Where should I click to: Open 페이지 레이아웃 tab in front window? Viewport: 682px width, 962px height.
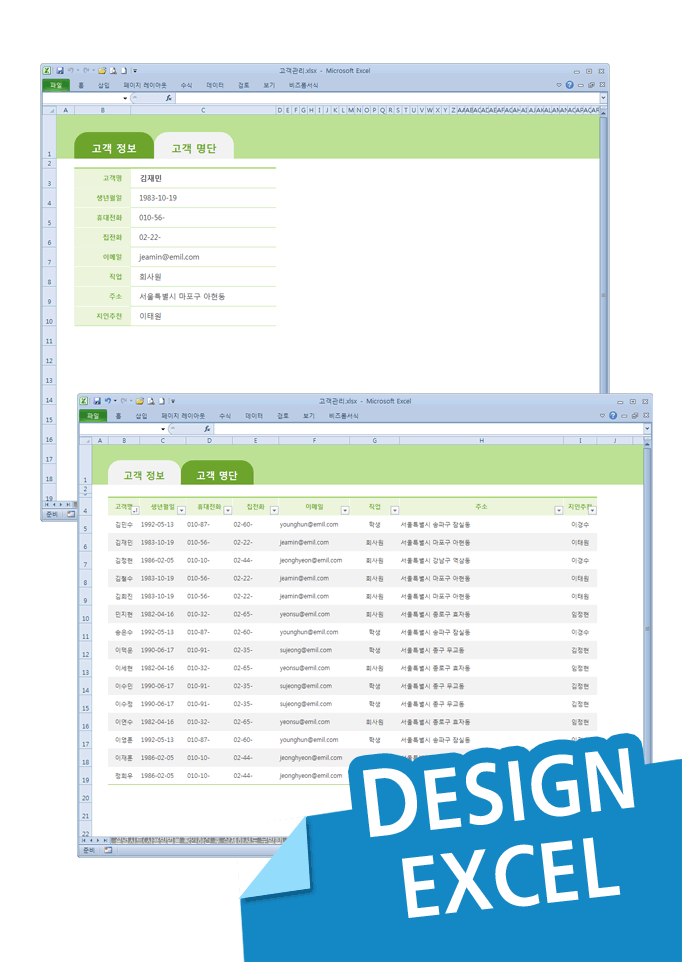(x=183, y=415)
